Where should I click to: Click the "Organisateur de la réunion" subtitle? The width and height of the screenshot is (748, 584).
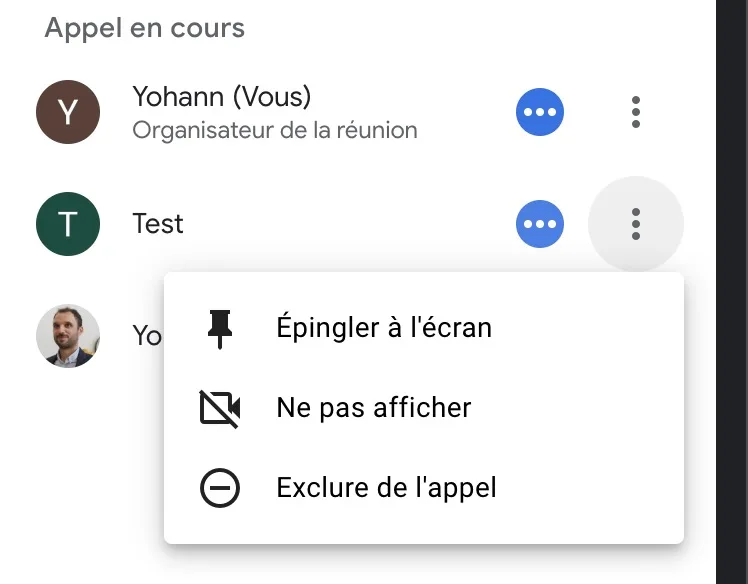point(275,130)
